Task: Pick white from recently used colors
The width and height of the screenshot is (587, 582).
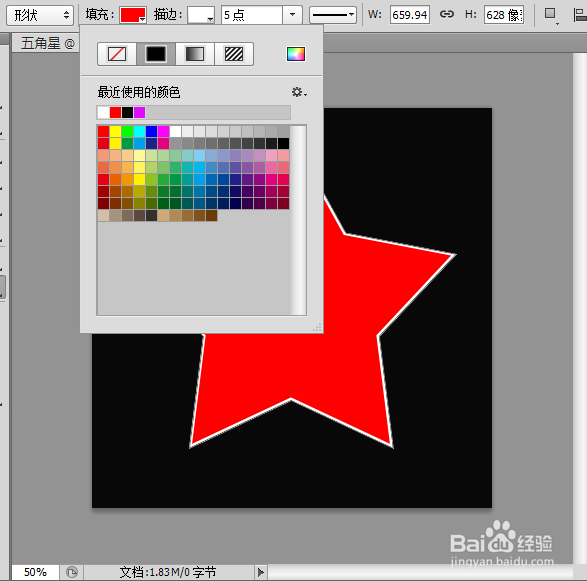Action: click(103, 112)
